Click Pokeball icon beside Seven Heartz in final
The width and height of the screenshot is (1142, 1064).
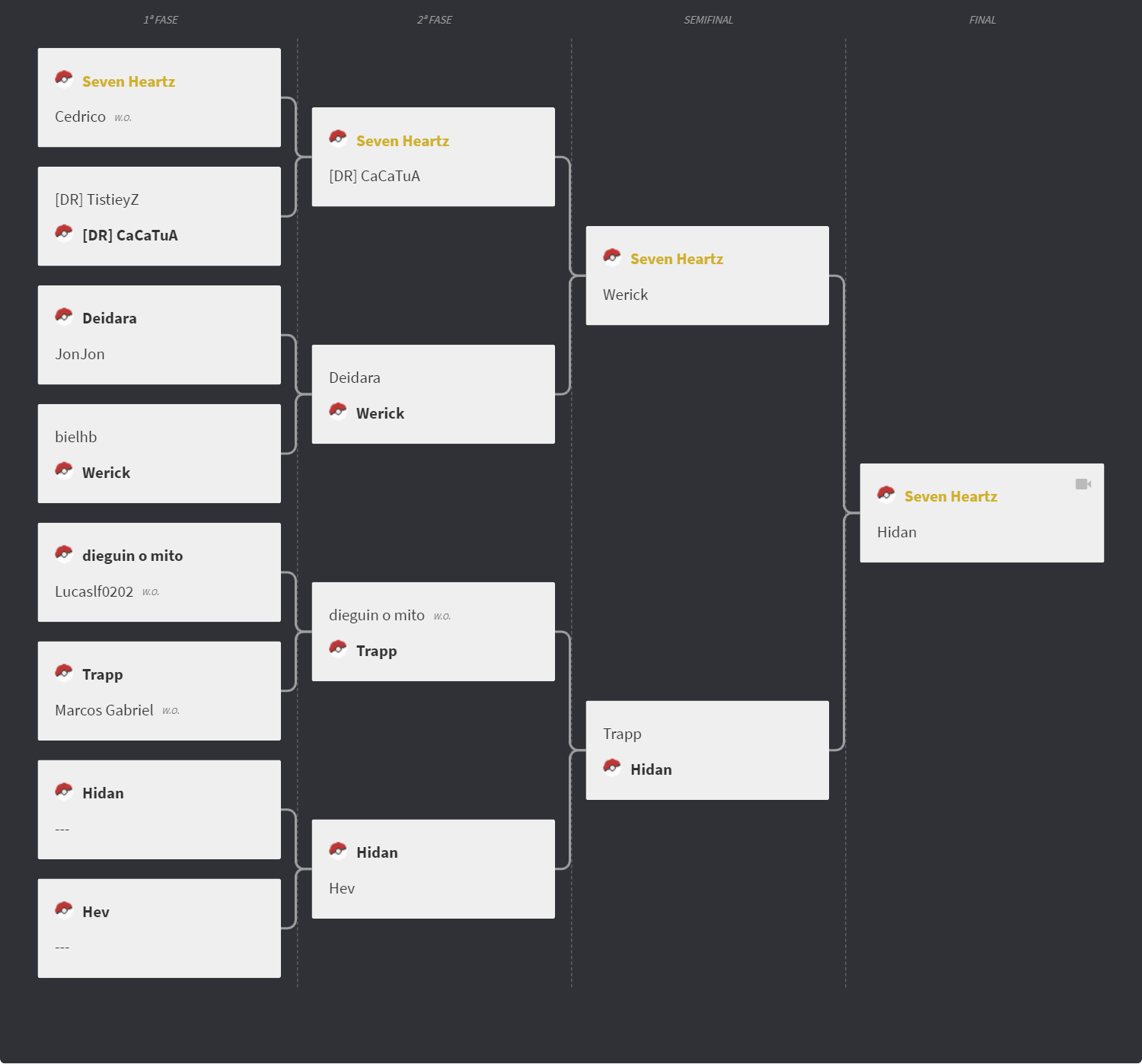(886, 494)
